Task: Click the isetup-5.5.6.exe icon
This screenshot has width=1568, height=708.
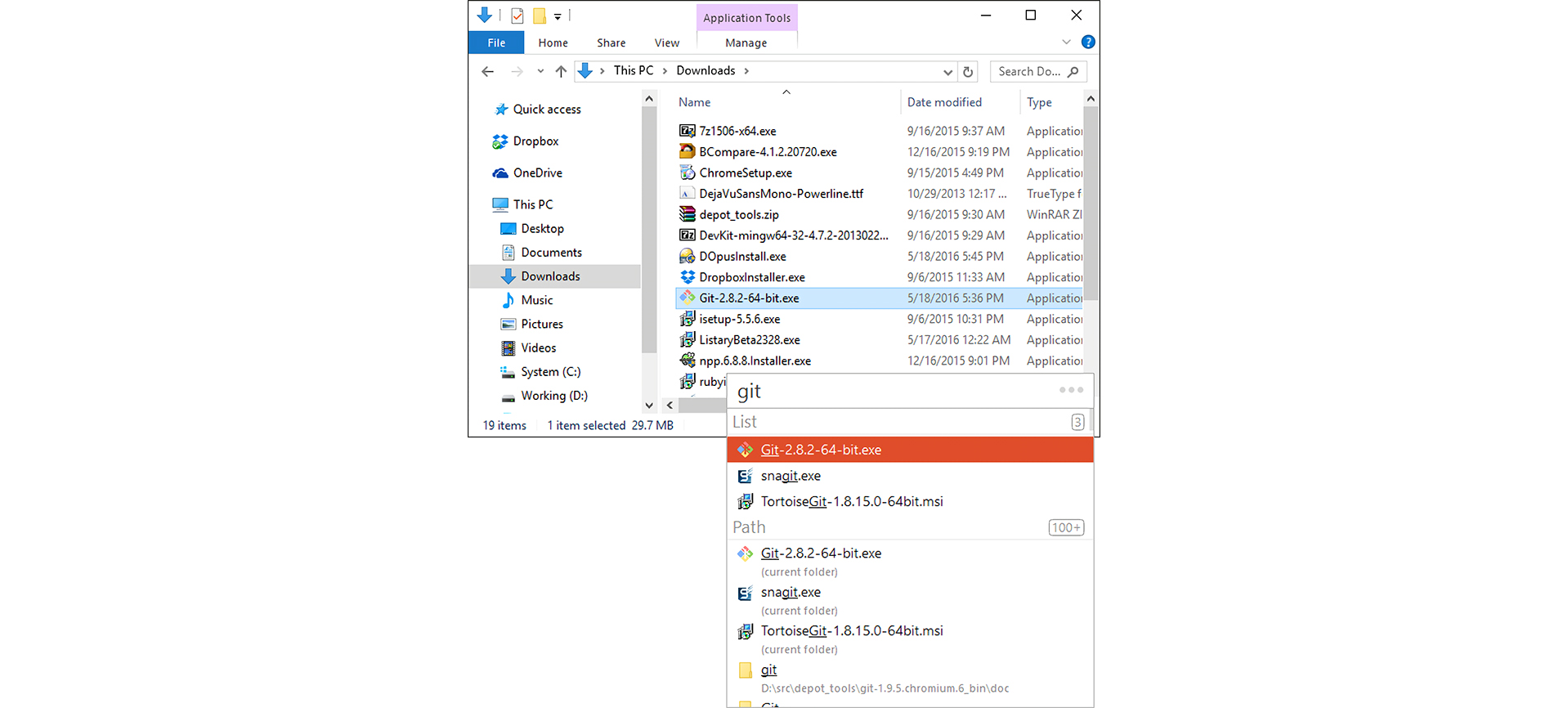Action: coord(688,319)
